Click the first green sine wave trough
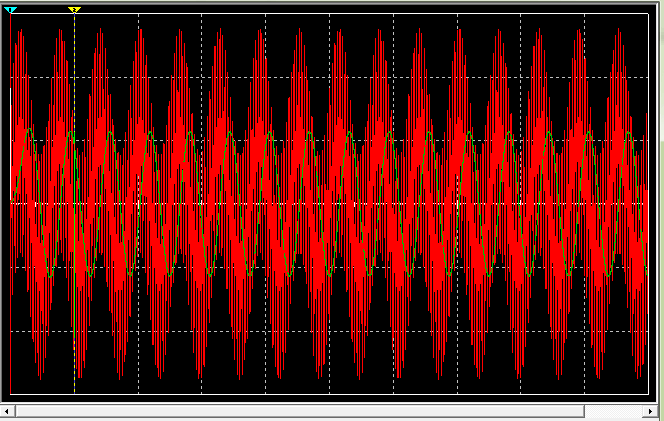The height and width of the screenshot is (421, 664). point(49,275)
